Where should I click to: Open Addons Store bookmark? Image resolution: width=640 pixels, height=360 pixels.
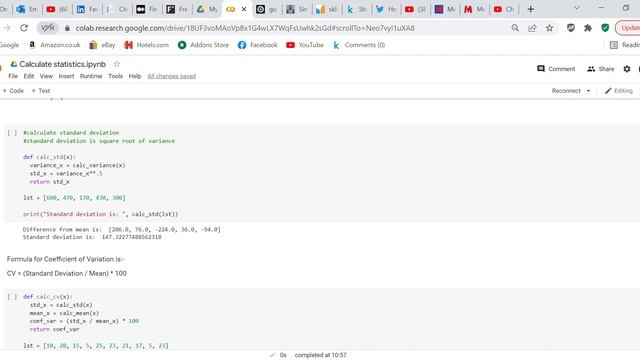[203, 45]
